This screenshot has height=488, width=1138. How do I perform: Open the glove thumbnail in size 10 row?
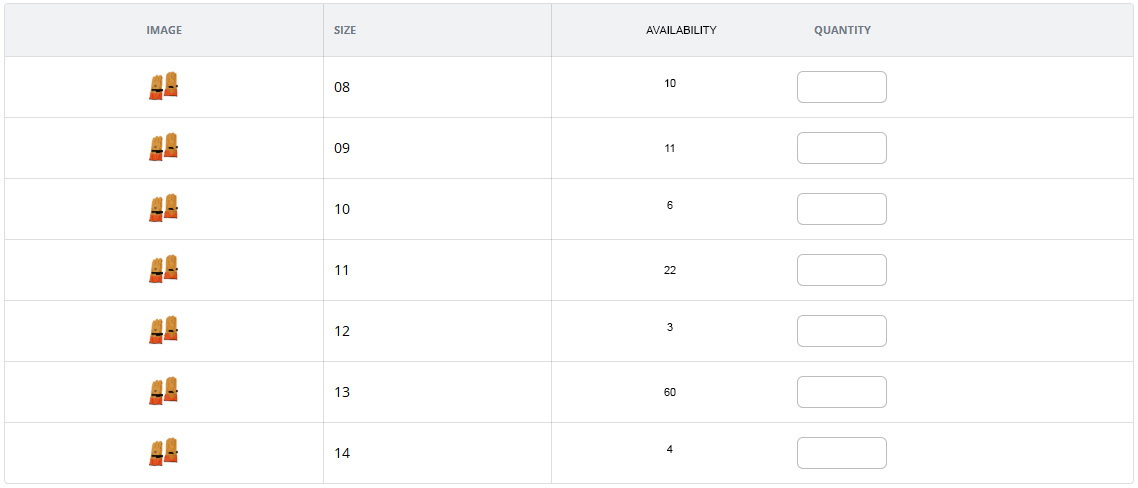tap(163, 208)
